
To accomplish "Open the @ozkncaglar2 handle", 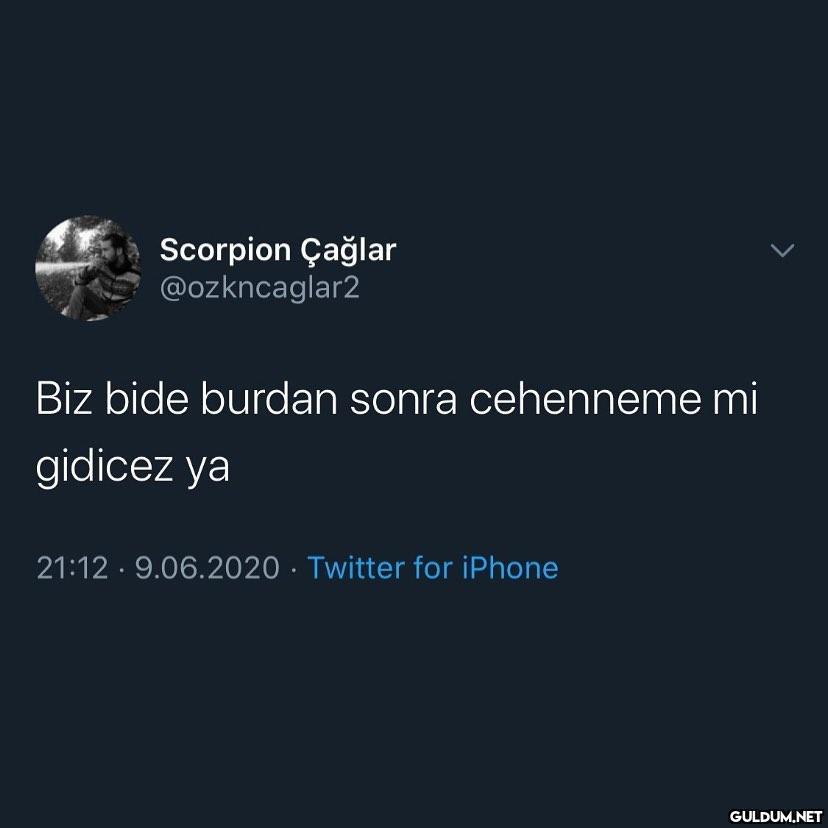I will [259, 288].
